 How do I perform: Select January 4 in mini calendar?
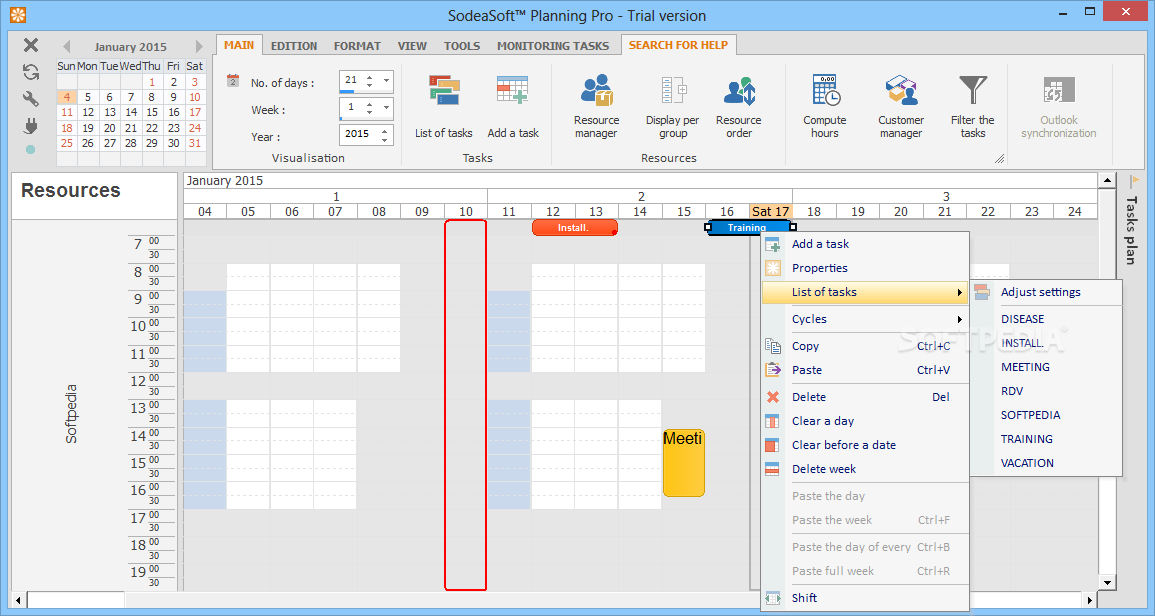tap(66, 97)
